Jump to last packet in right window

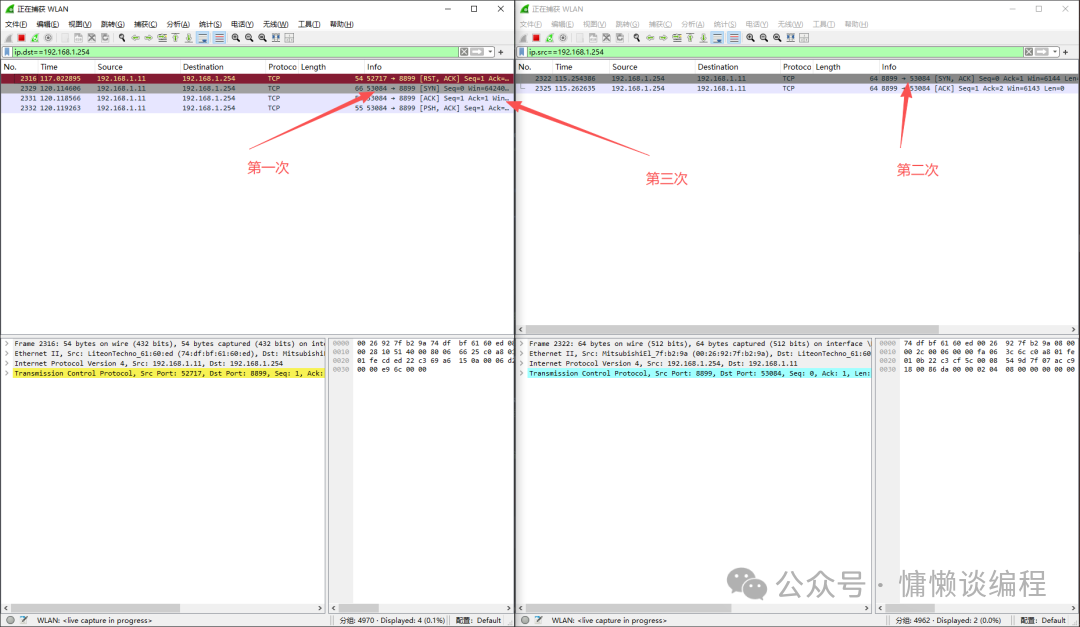point(703,38)
